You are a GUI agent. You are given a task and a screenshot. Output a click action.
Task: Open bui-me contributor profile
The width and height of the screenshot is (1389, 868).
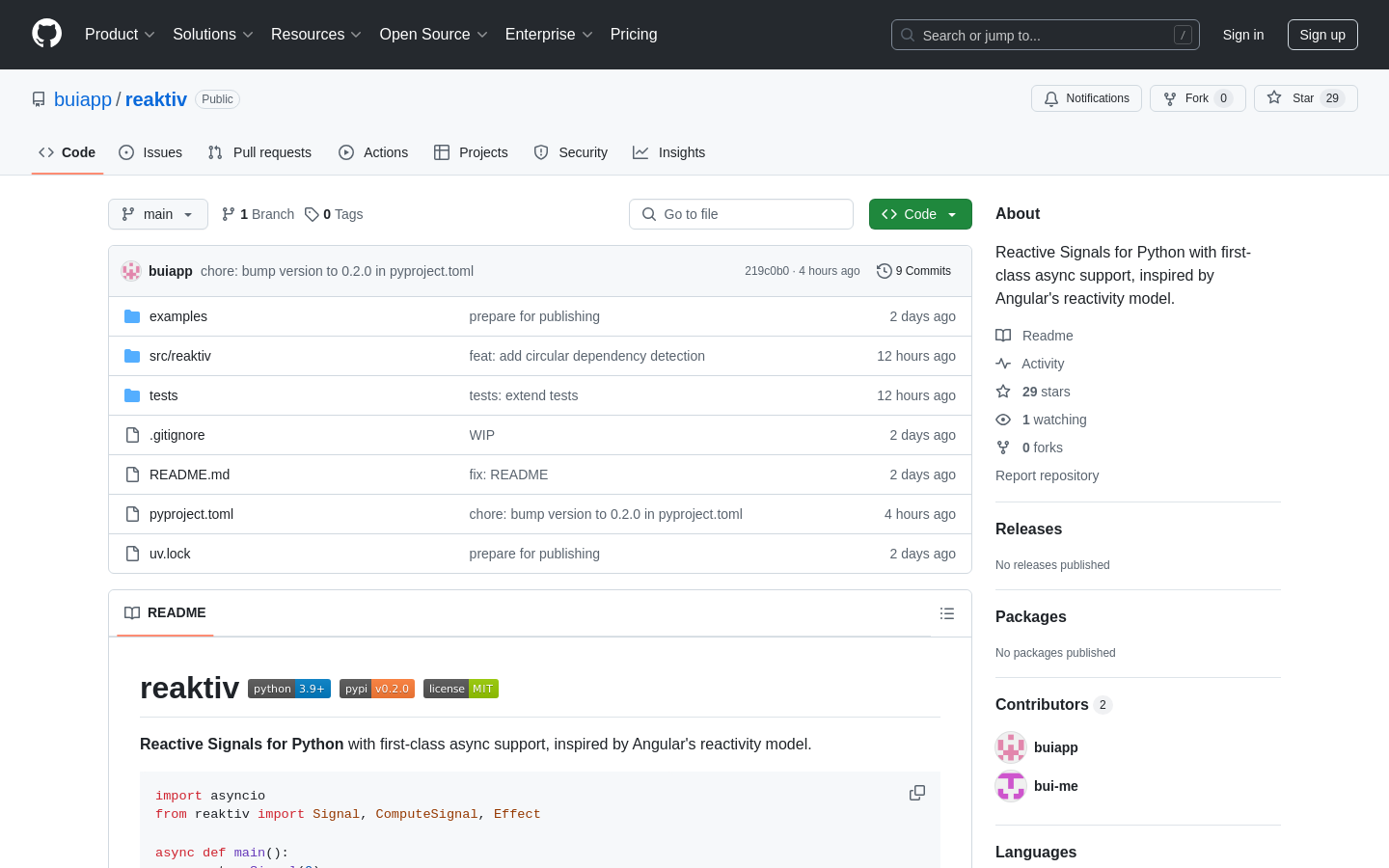coord(1056,786)
